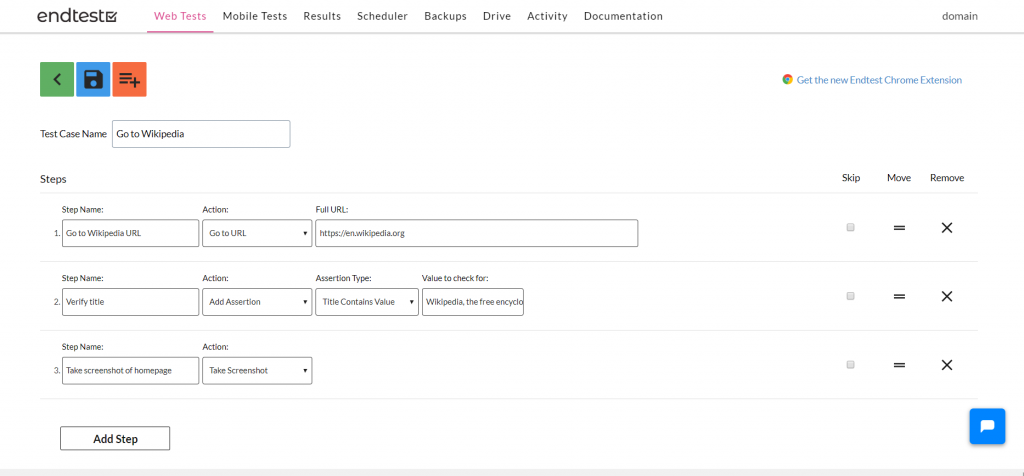Open the Go to URL action dropdown
This screenshot has height=476, width=1024.
click(x=257, y=233)
